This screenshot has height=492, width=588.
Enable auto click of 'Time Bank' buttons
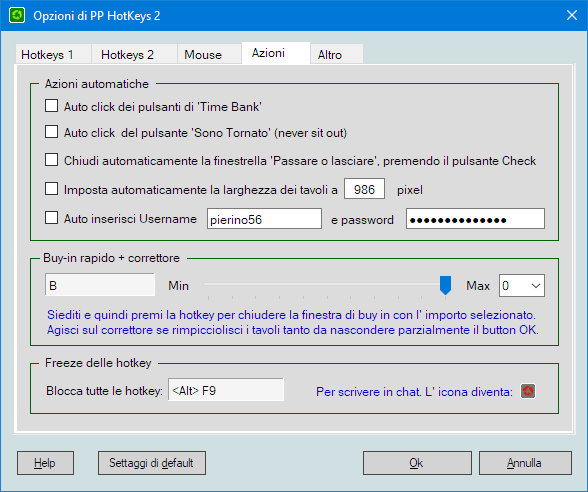pyautogui.click(x=51, y=106)
